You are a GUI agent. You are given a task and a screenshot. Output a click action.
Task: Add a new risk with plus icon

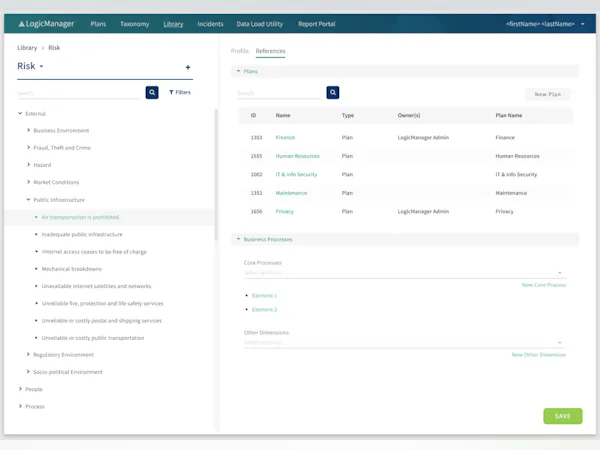(188, 67)
